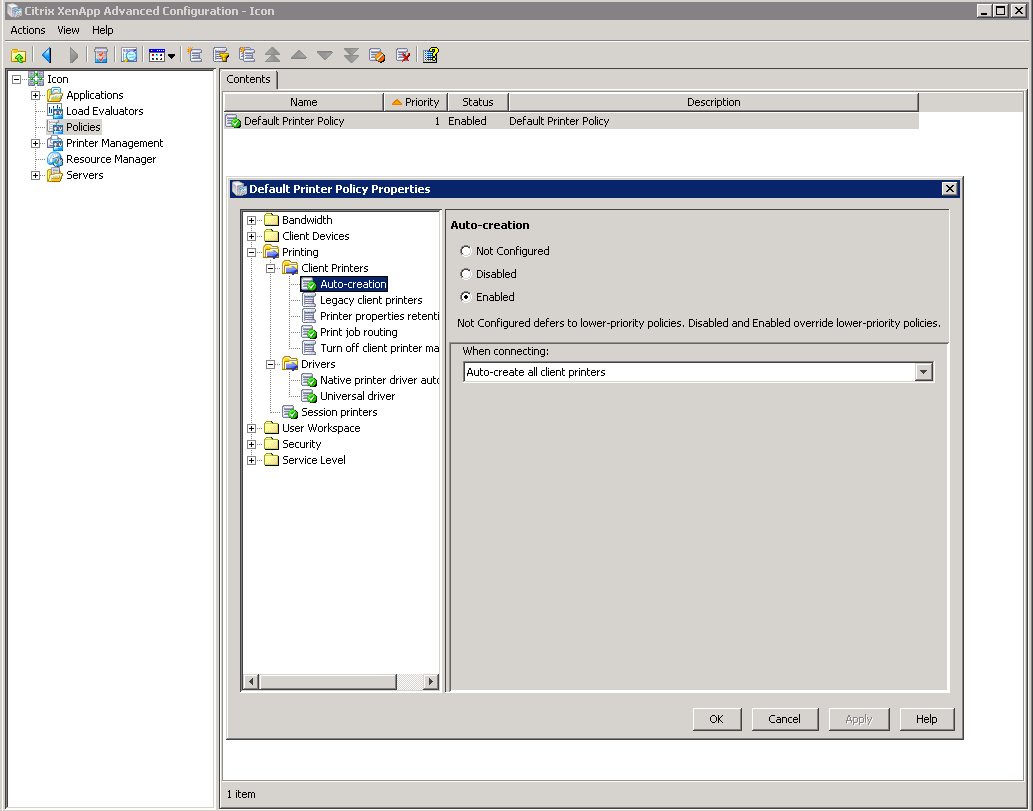
Task: Click the decrease priority down arrow icon
Action: click(325, 55)
